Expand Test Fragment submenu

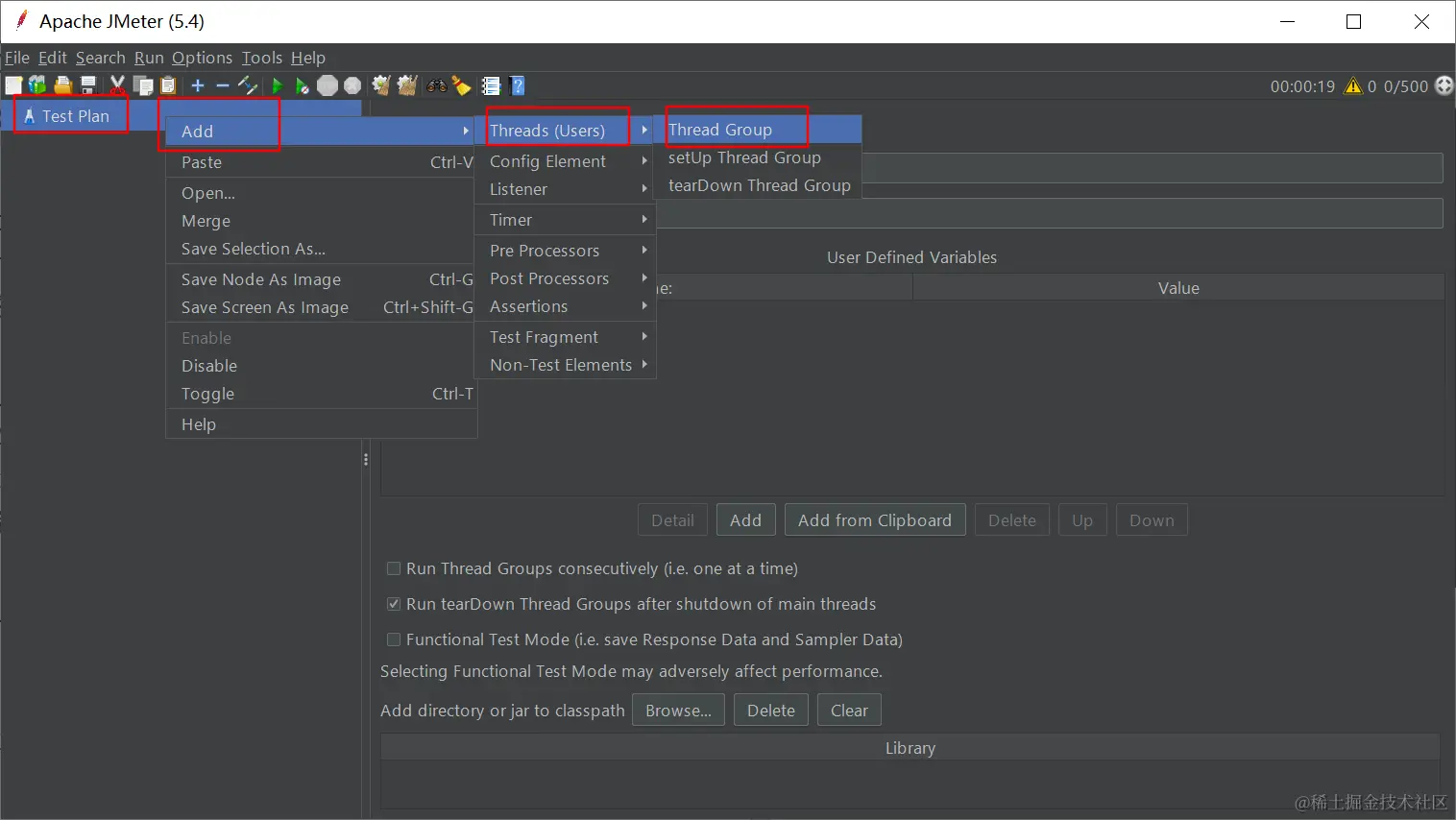tap(565, 337)
